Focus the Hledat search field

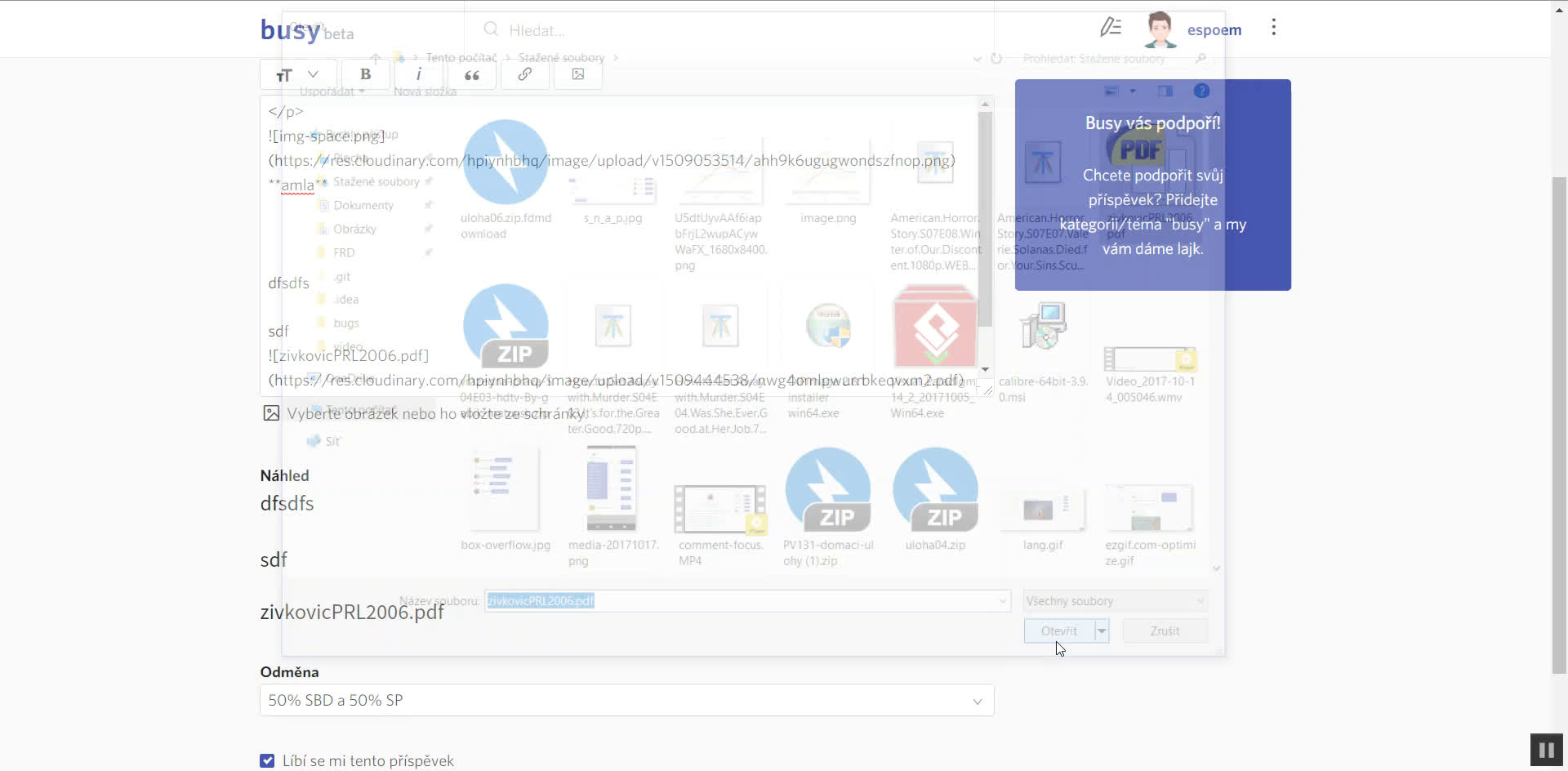[727, 30]
